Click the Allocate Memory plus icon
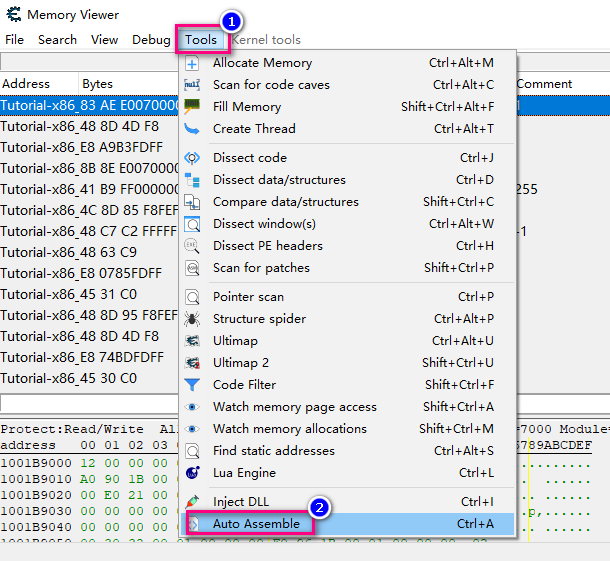The width and height of the screenshot is (610, 561). pos(192,63)
